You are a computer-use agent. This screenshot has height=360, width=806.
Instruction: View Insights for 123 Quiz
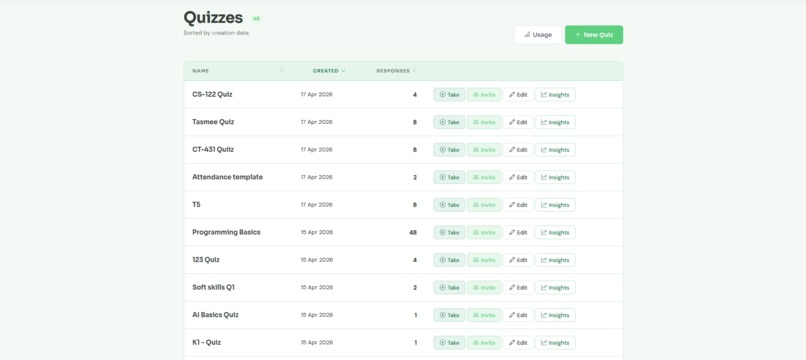pyautogui.click(x=555, y=260)
